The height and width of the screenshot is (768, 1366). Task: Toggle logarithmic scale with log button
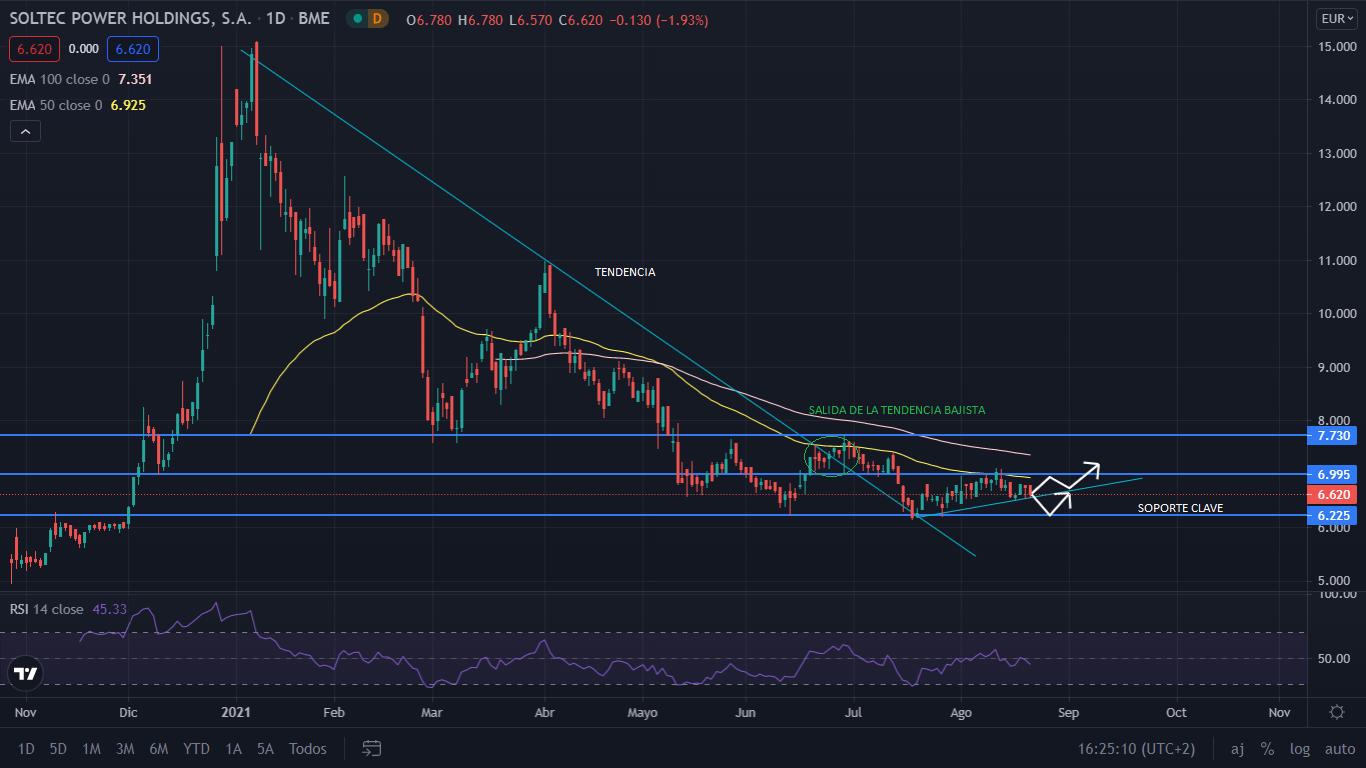[1300, 748]
